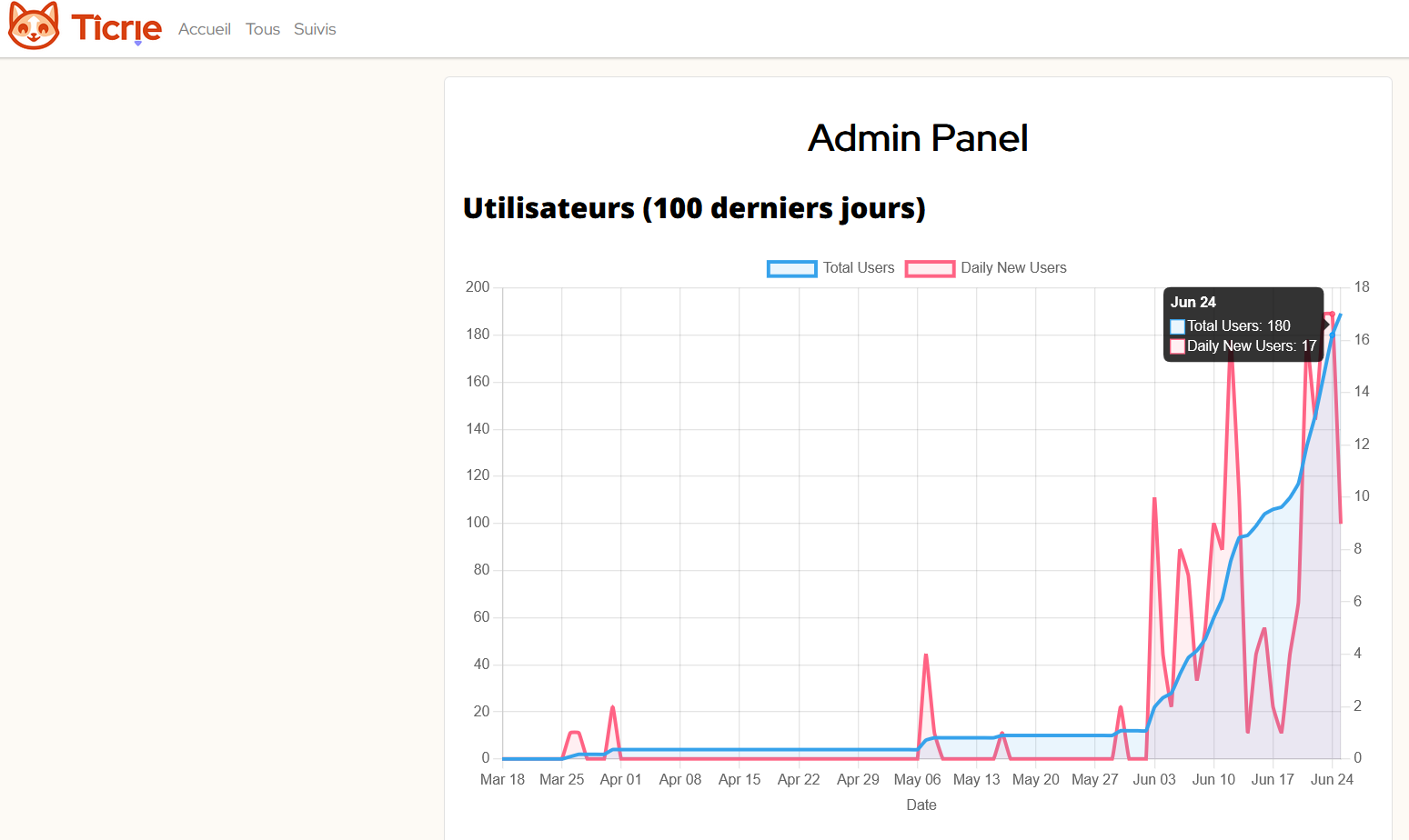Click the Ticrie cat logo icon

pyautogui.click(x=34, y=25)
